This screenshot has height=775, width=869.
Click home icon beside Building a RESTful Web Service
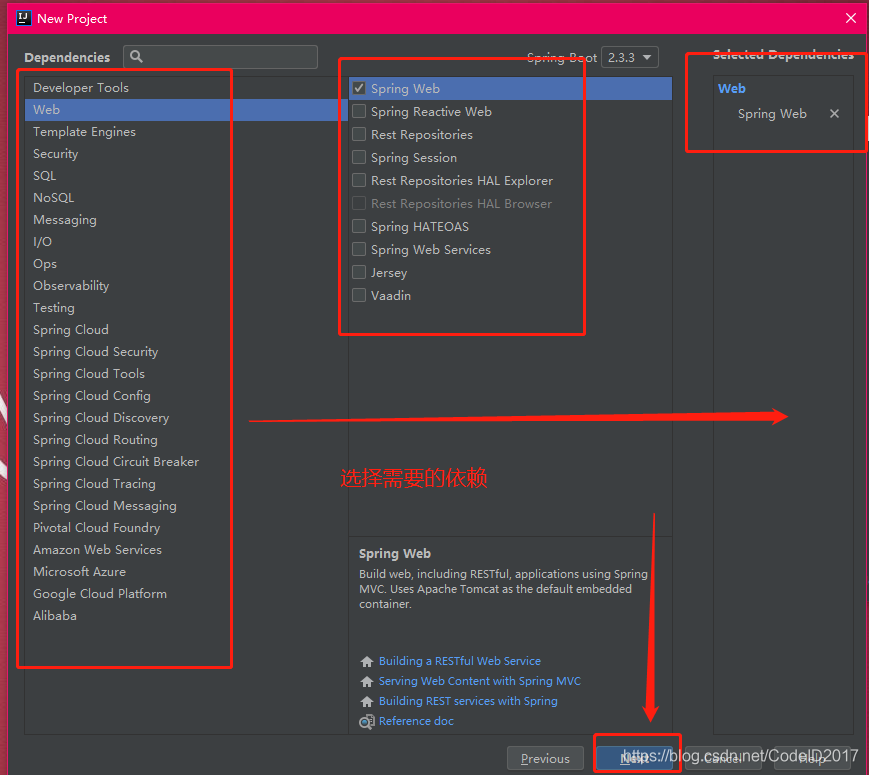pyautogui.click(x=366, y=661)
